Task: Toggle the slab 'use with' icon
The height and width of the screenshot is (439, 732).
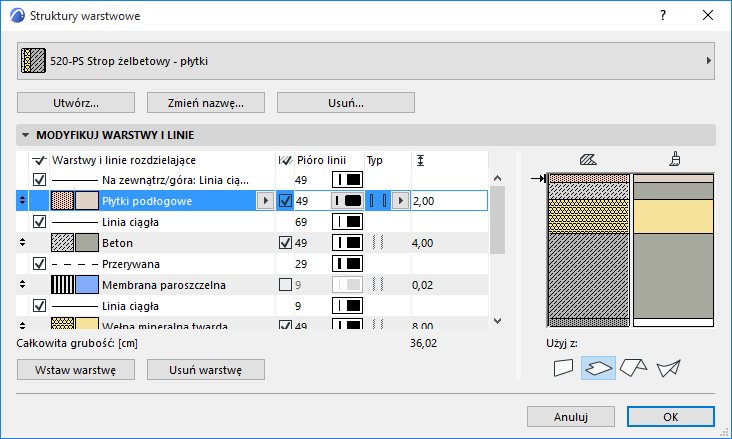Action: [x=598, y=368]
